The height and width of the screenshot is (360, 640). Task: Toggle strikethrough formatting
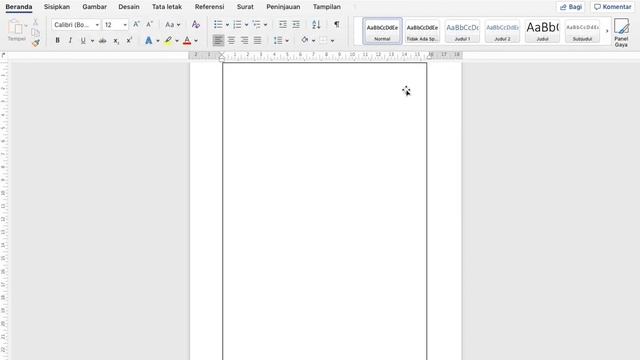click(x=103, y=40)
